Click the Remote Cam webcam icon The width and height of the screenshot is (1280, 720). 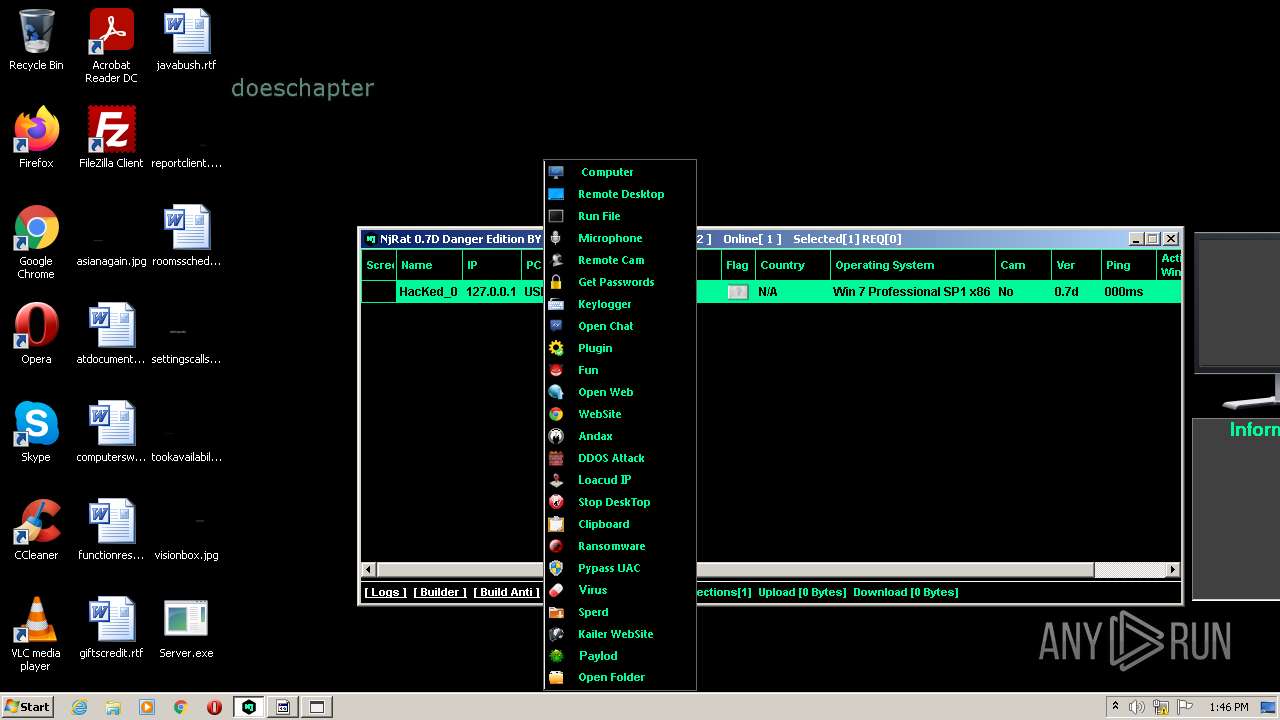click(x=556, y=260)
